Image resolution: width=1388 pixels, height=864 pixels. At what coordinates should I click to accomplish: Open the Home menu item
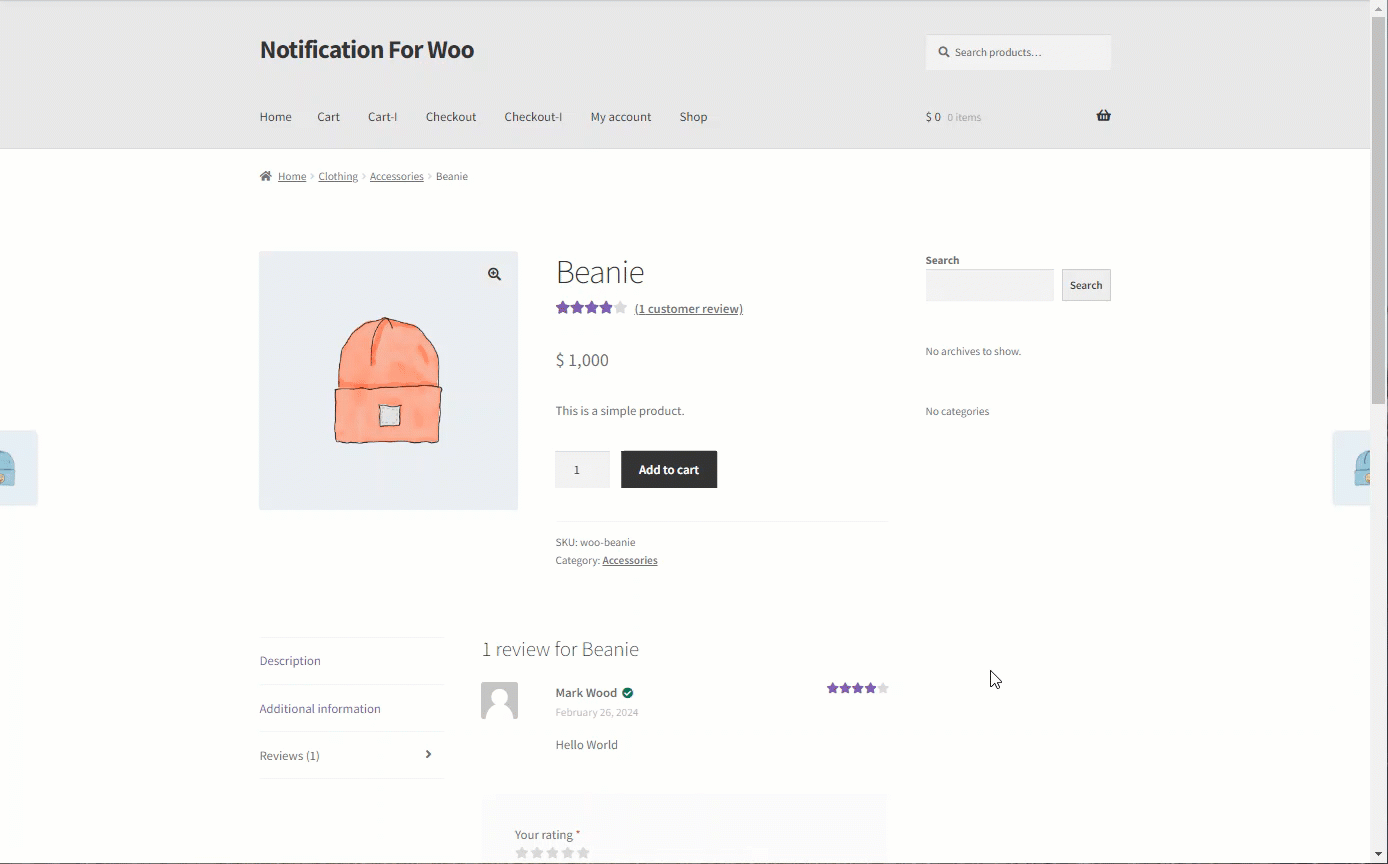275,117
